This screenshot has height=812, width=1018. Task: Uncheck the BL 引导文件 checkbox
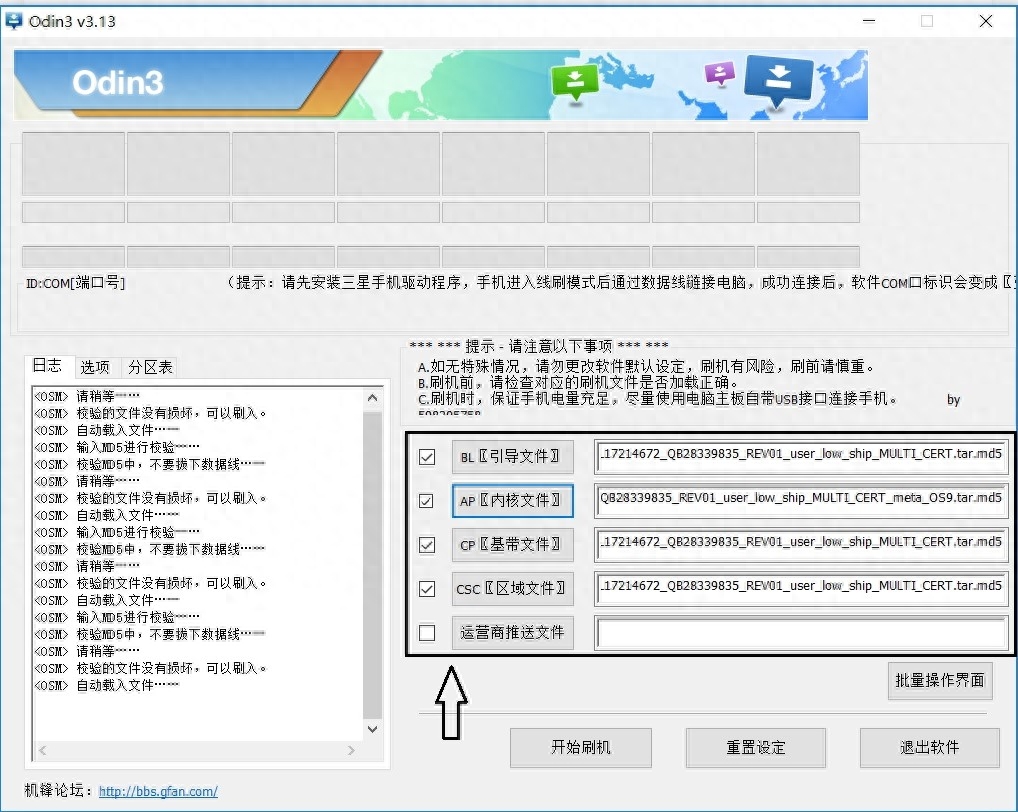427,457
